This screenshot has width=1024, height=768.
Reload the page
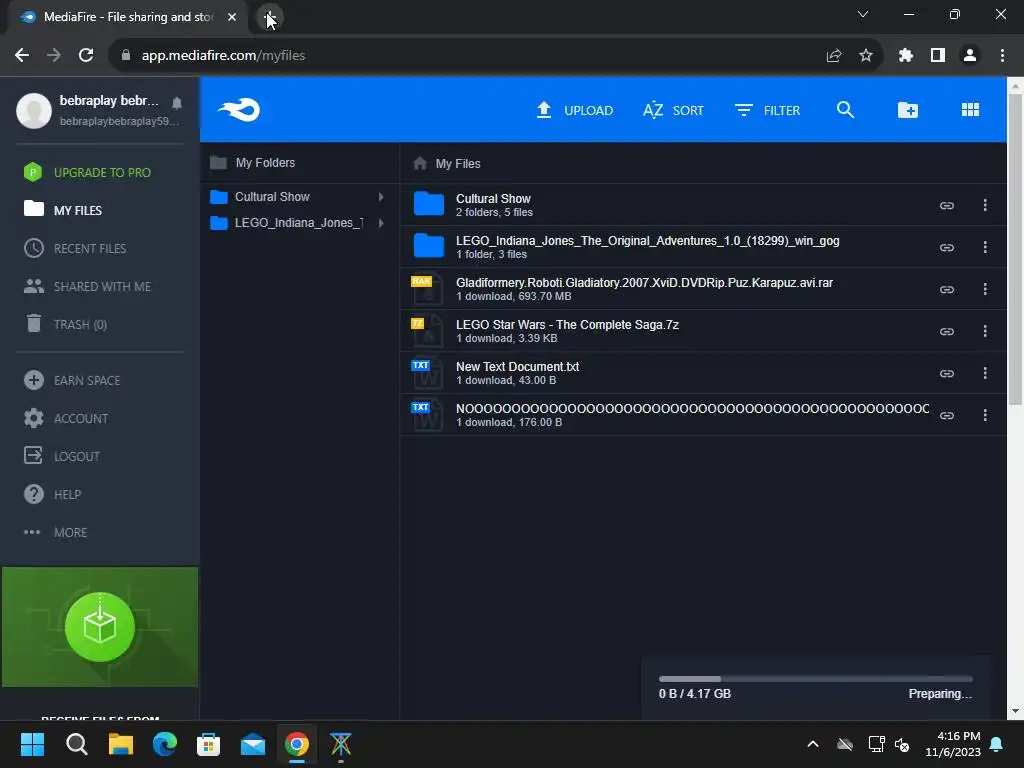86,55
